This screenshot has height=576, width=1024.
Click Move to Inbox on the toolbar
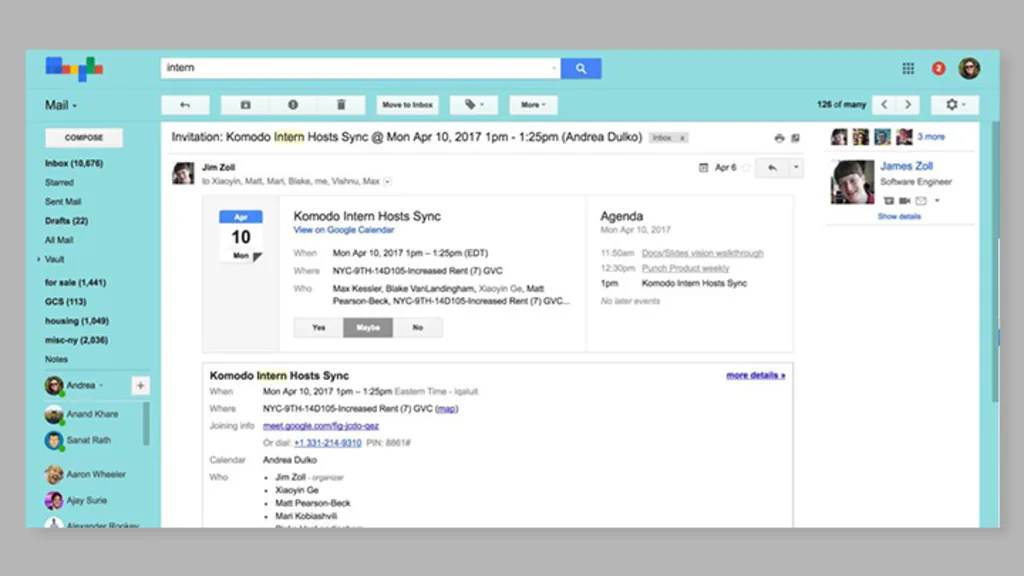pyautogui.click(x=407, y=104)
